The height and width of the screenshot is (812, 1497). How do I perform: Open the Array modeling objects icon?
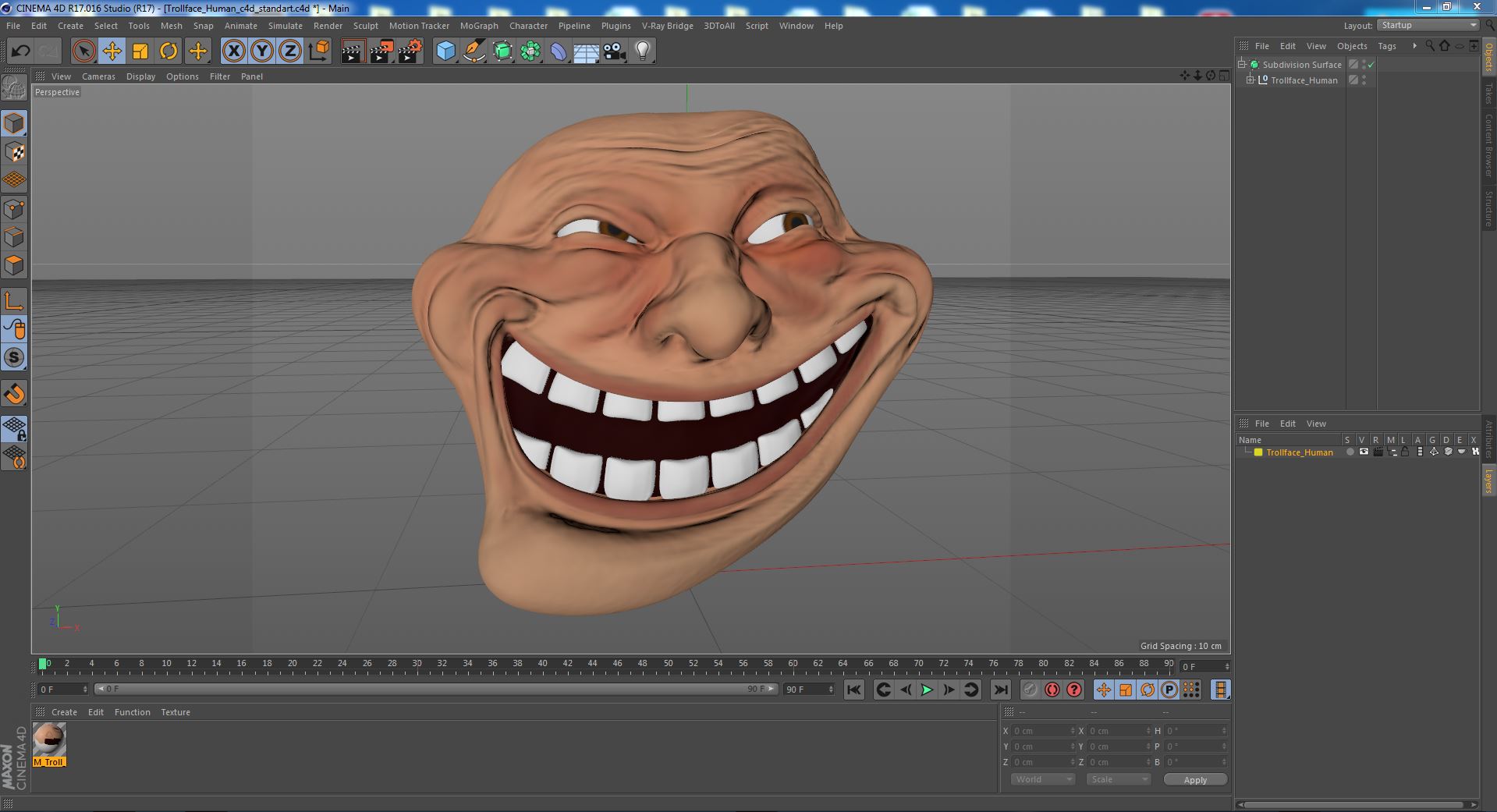530,51
